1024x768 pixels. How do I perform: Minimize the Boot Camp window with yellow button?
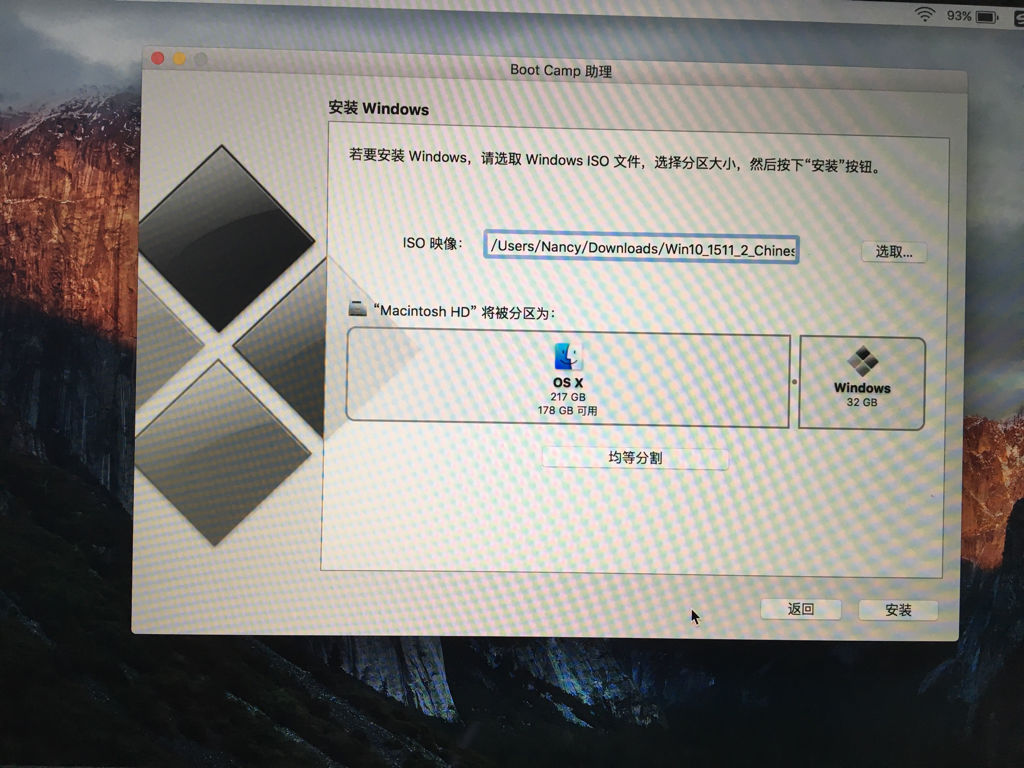pyautogui.click(x=179, y=59)
